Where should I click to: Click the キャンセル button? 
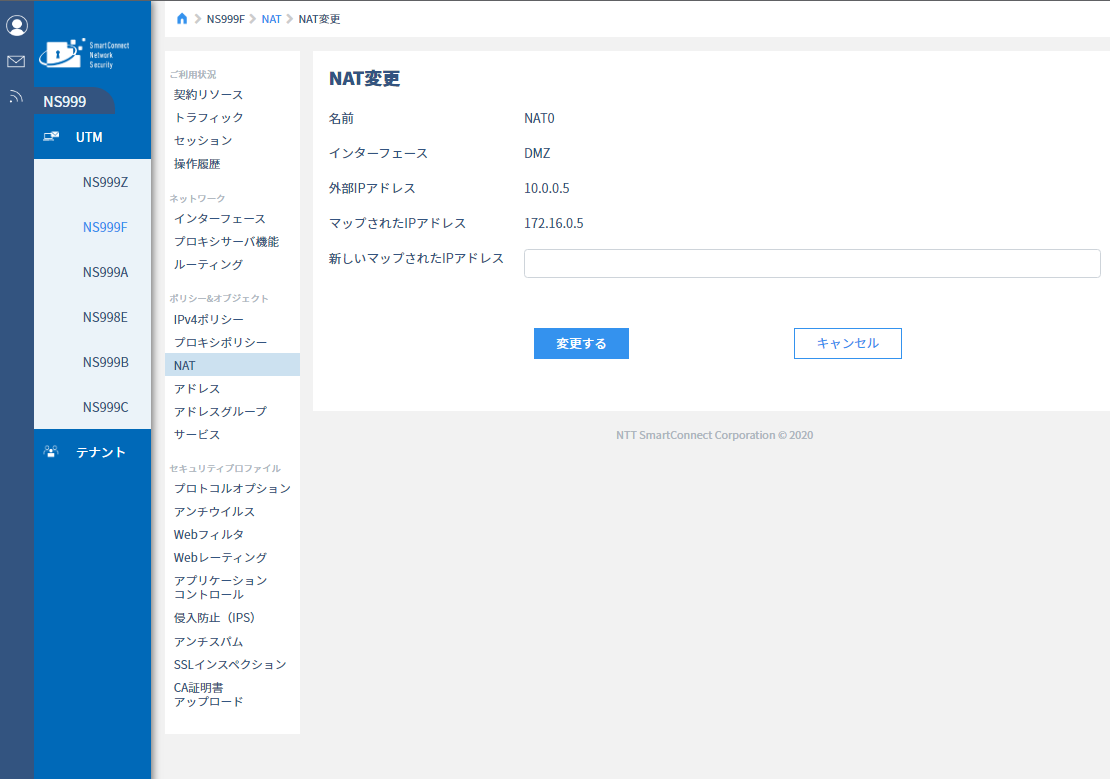847,343
